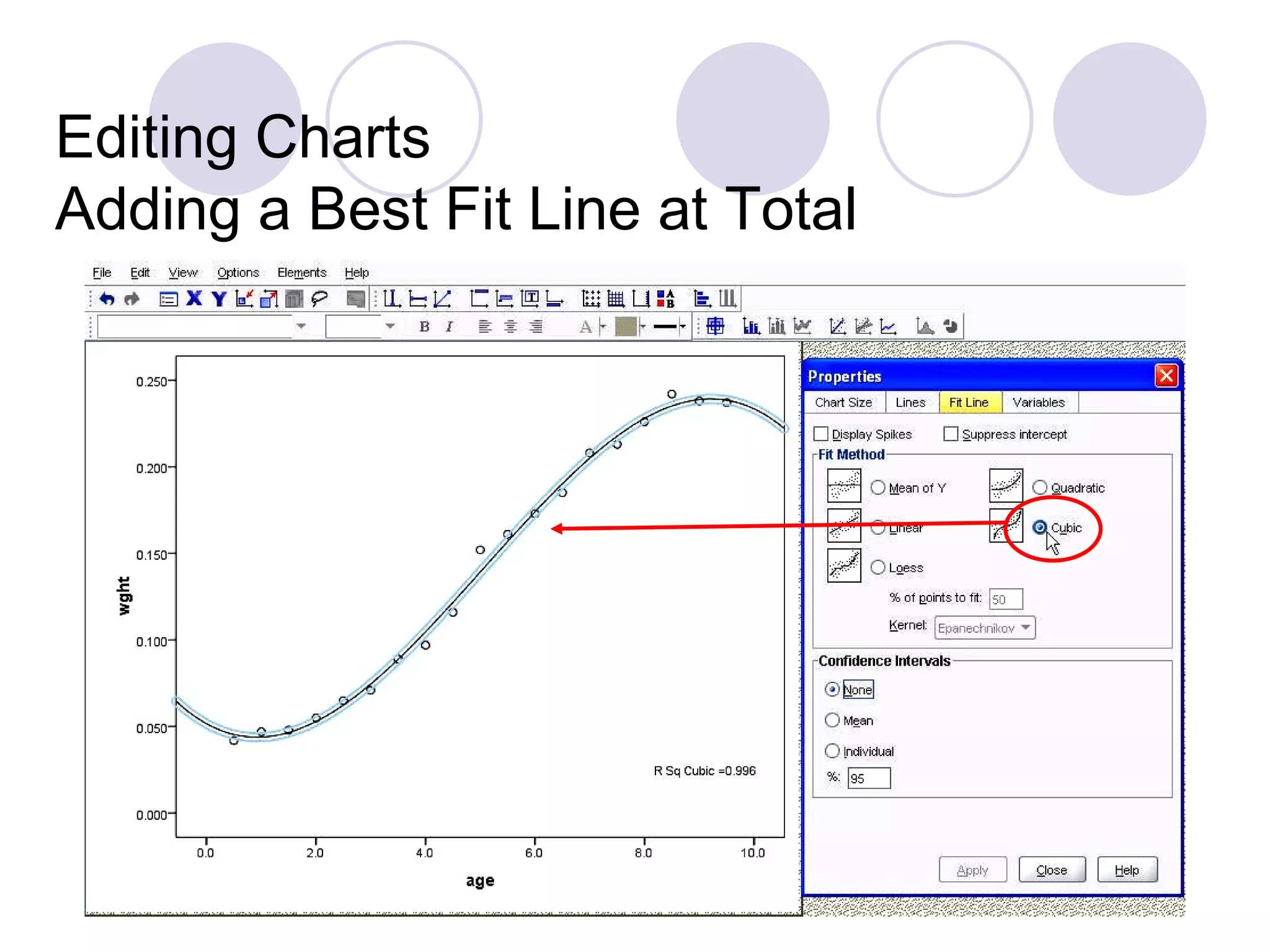
Task: Select Individual confidence interval option
Action: pyautogui.click(x=832, y=751)
